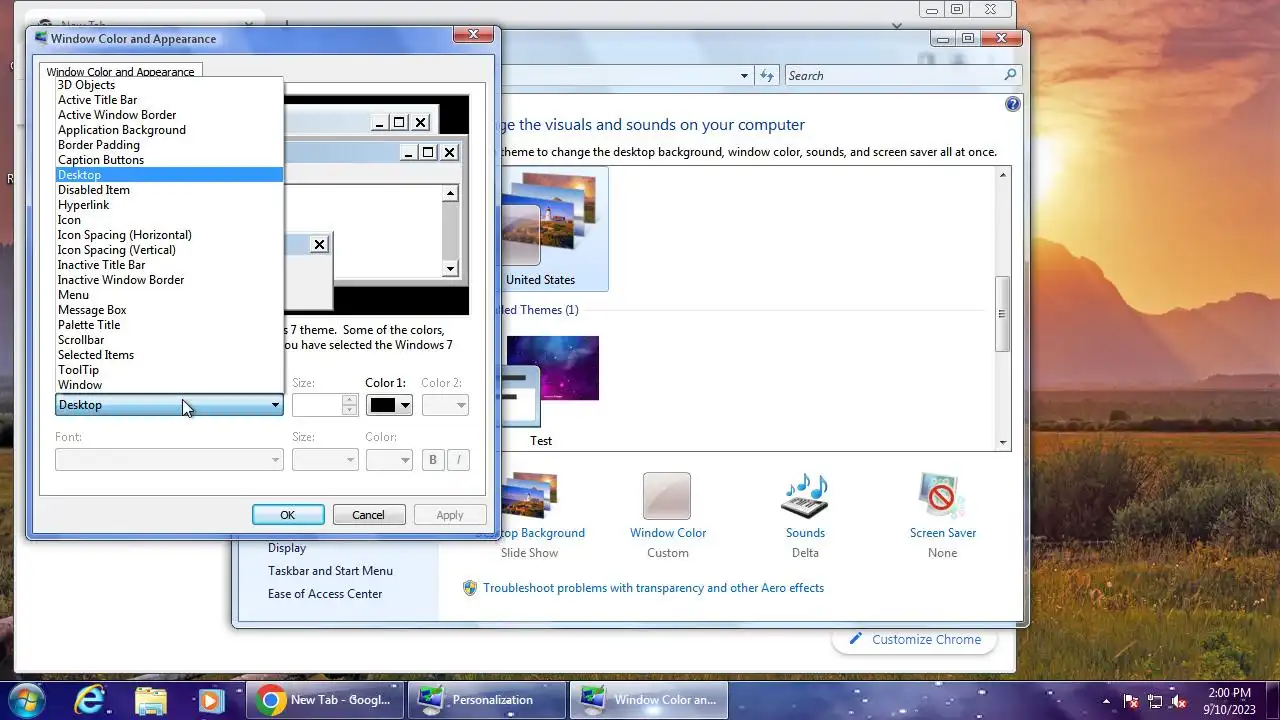Open the disabled Color 2 dropdown
1280x720 pixels.
click(x=445, y=405)
